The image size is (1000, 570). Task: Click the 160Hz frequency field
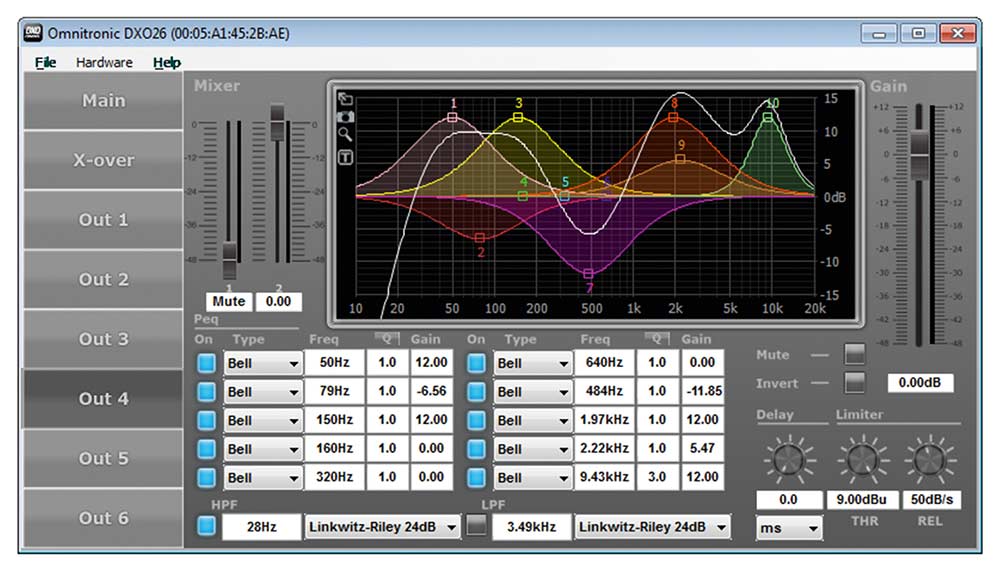click(334, 449)
